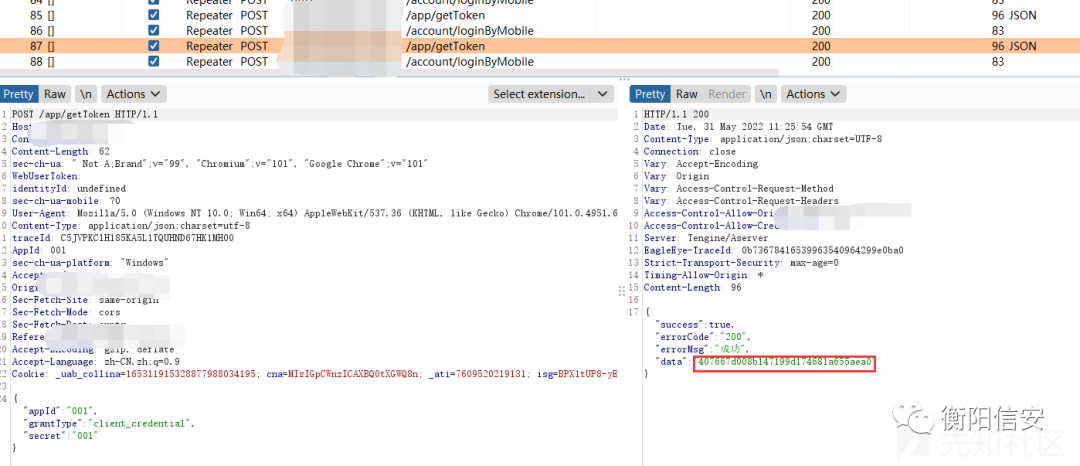Select the Pretty tab in the request panel
This screenshot has height=466, width=1080.
(18, 94)
